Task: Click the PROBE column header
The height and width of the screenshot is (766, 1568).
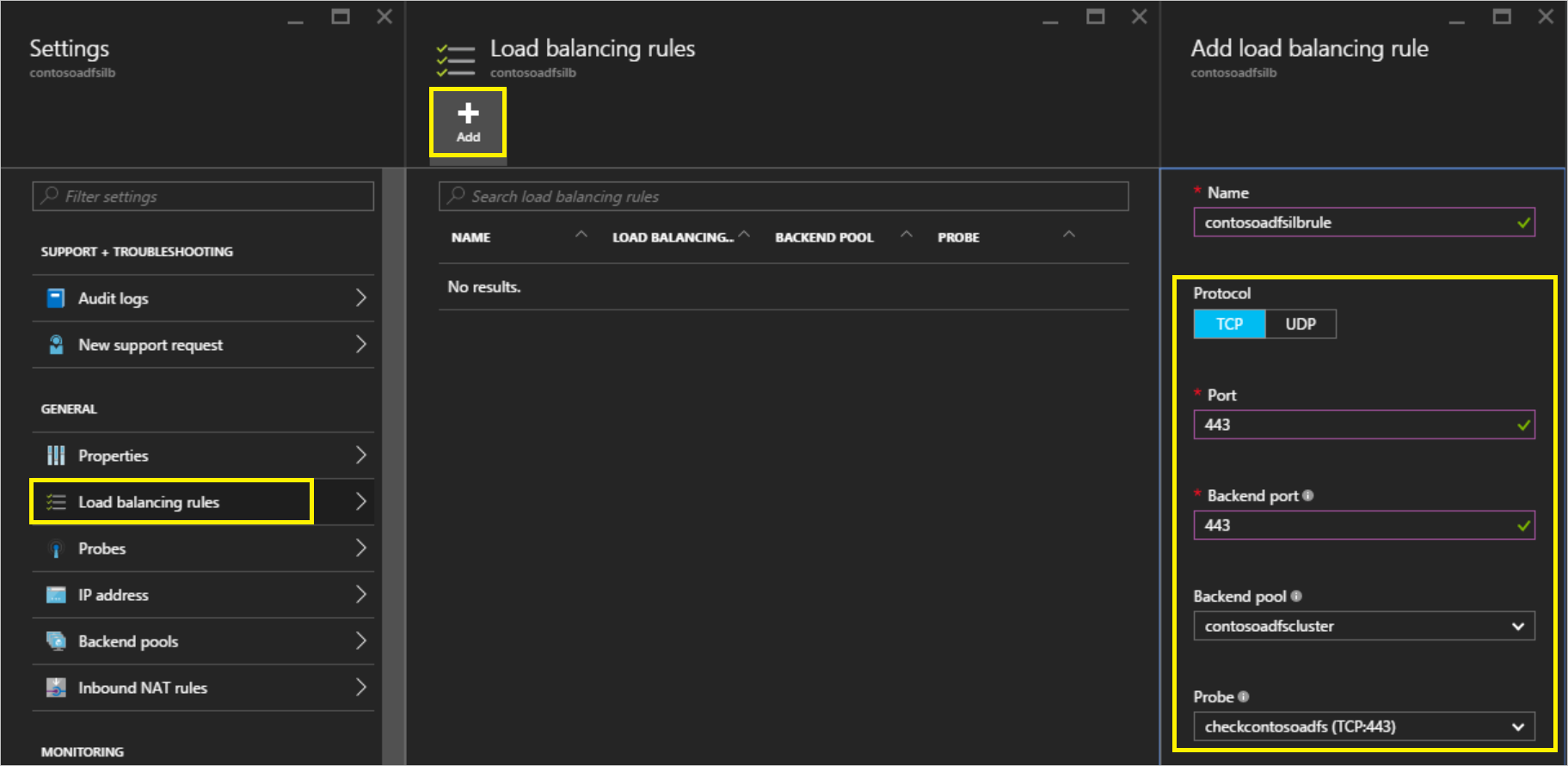Action: tap(958, 237)
